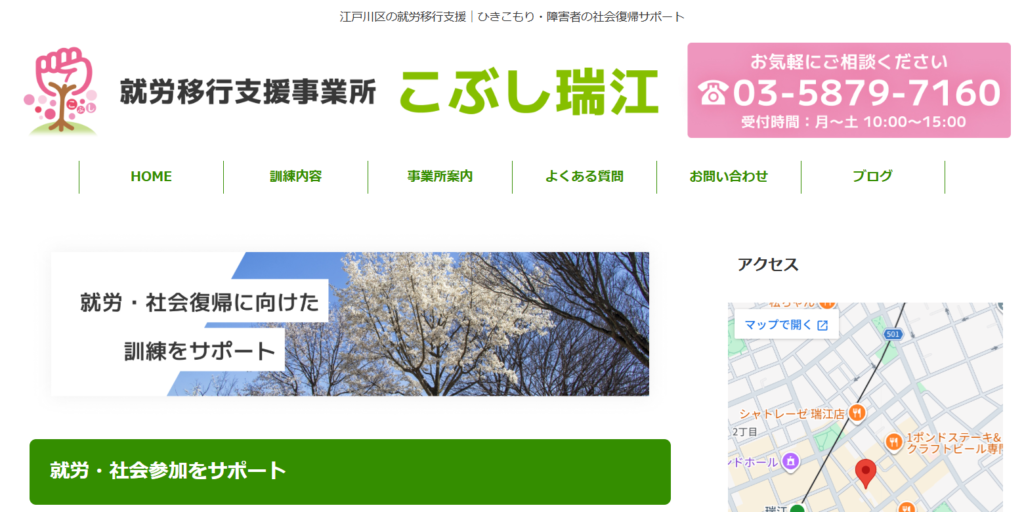Click the Kobushi fist tree logo

(x=61, y=91)
